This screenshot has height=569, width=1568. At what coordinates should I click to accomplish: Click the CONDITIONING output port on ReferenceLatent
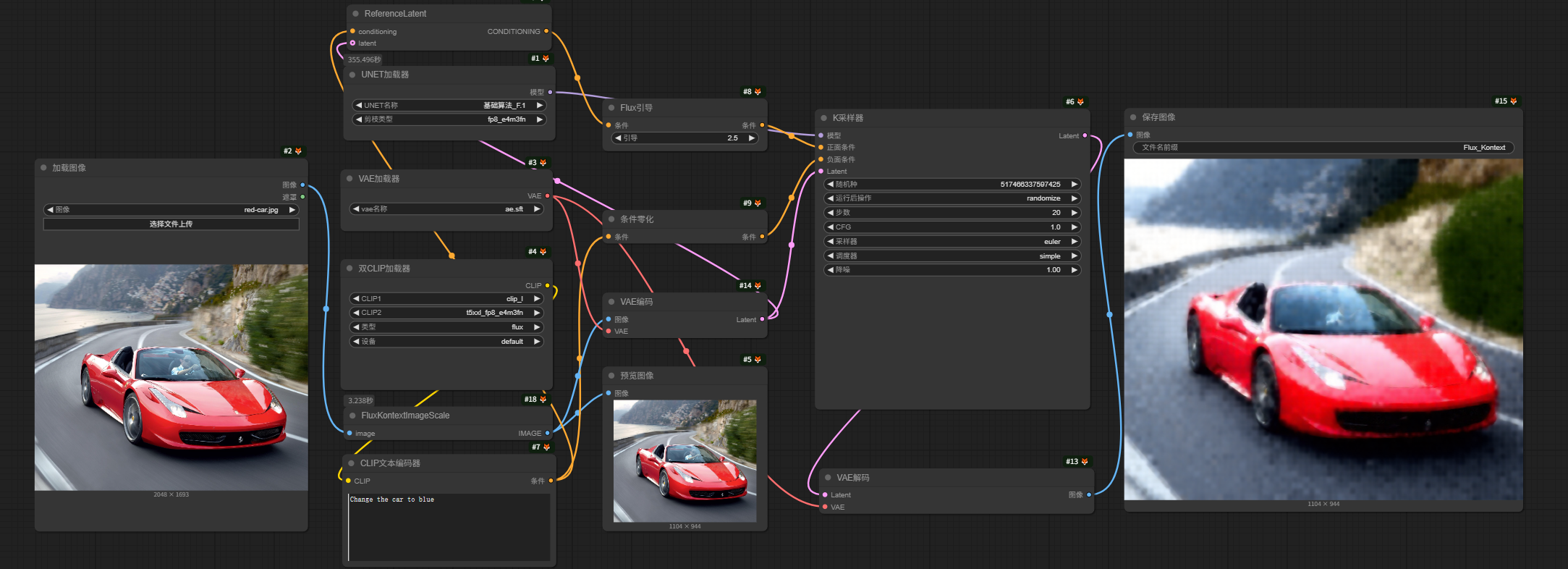tap(546, 31)
